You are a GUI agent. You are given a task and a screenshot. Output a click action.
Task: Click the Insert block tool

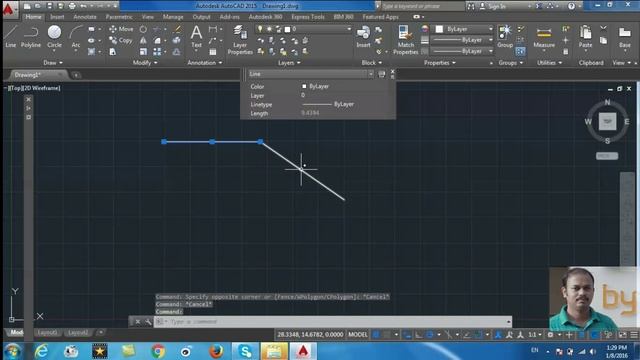pos(363,36)
